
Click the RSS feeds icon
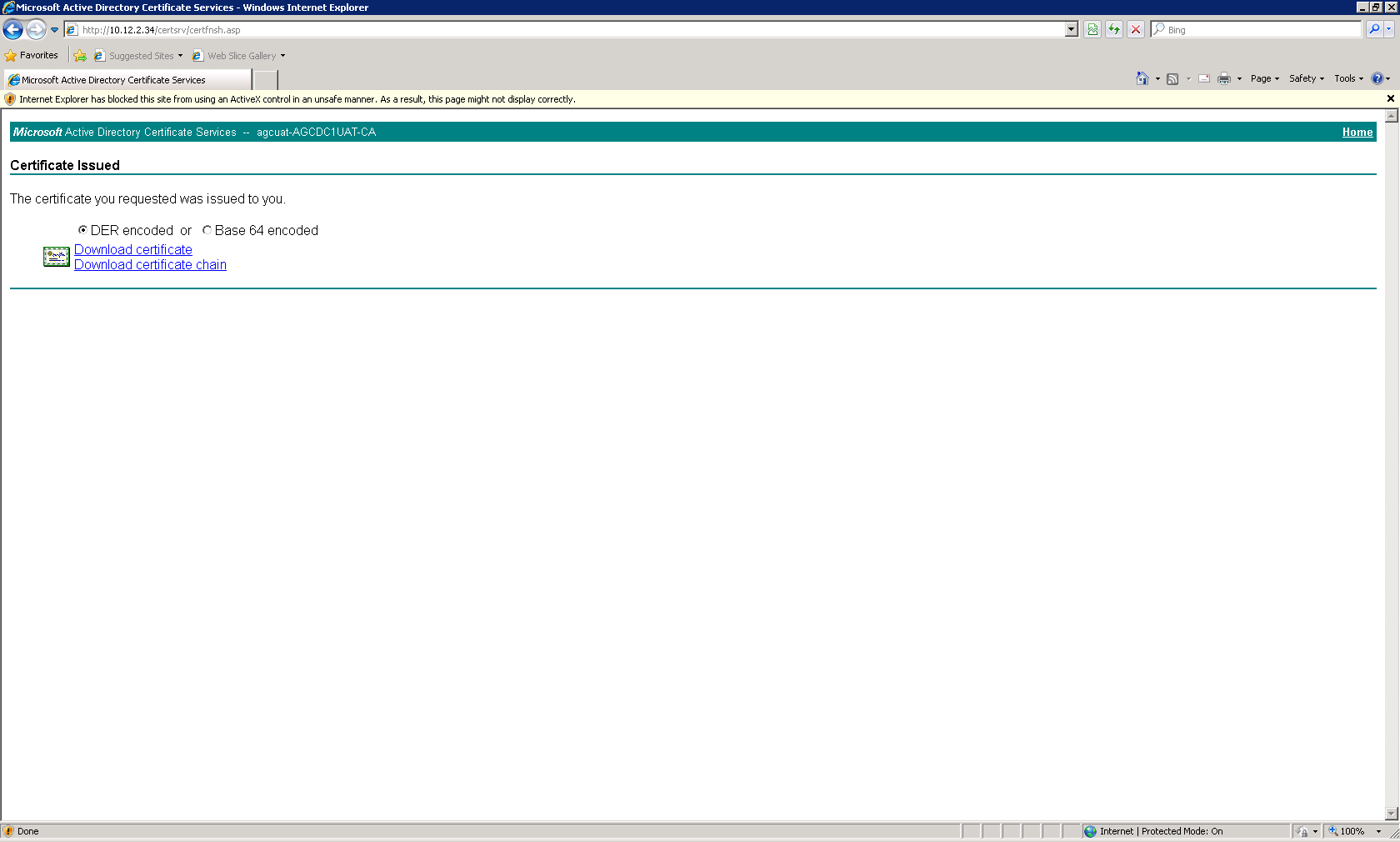pyautogui.click(x=1172, y=79)
